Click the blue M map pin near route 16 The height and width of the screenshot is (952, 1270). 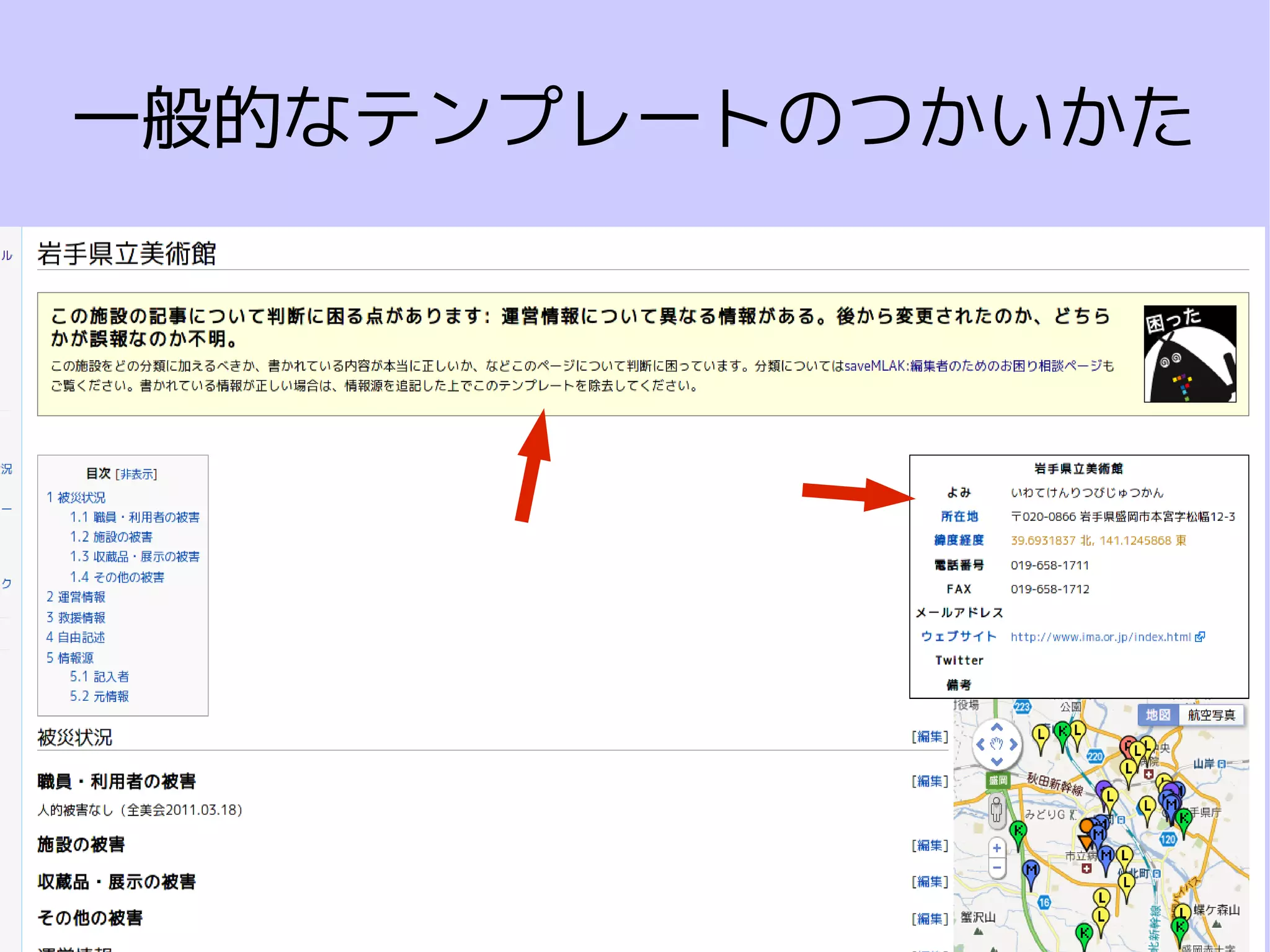tap(1031, 873)
